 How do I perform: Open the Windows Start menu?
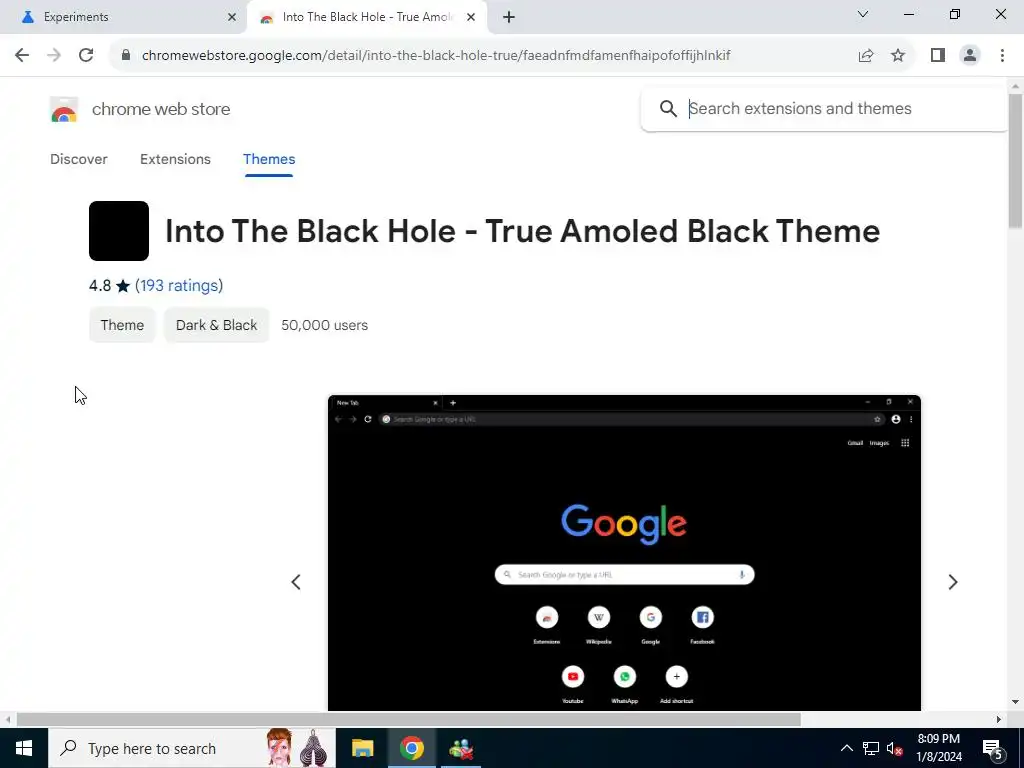tap(24, 748)
